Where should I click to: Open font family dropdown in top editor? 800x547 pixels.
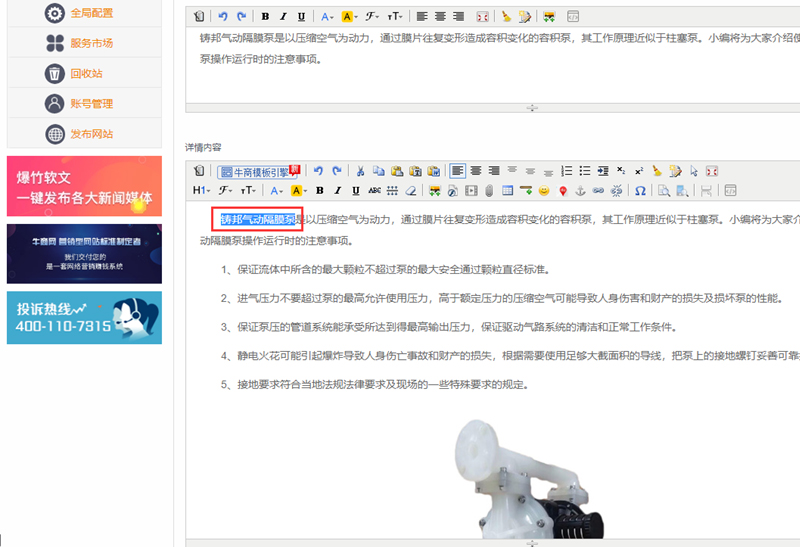[372, 16]
